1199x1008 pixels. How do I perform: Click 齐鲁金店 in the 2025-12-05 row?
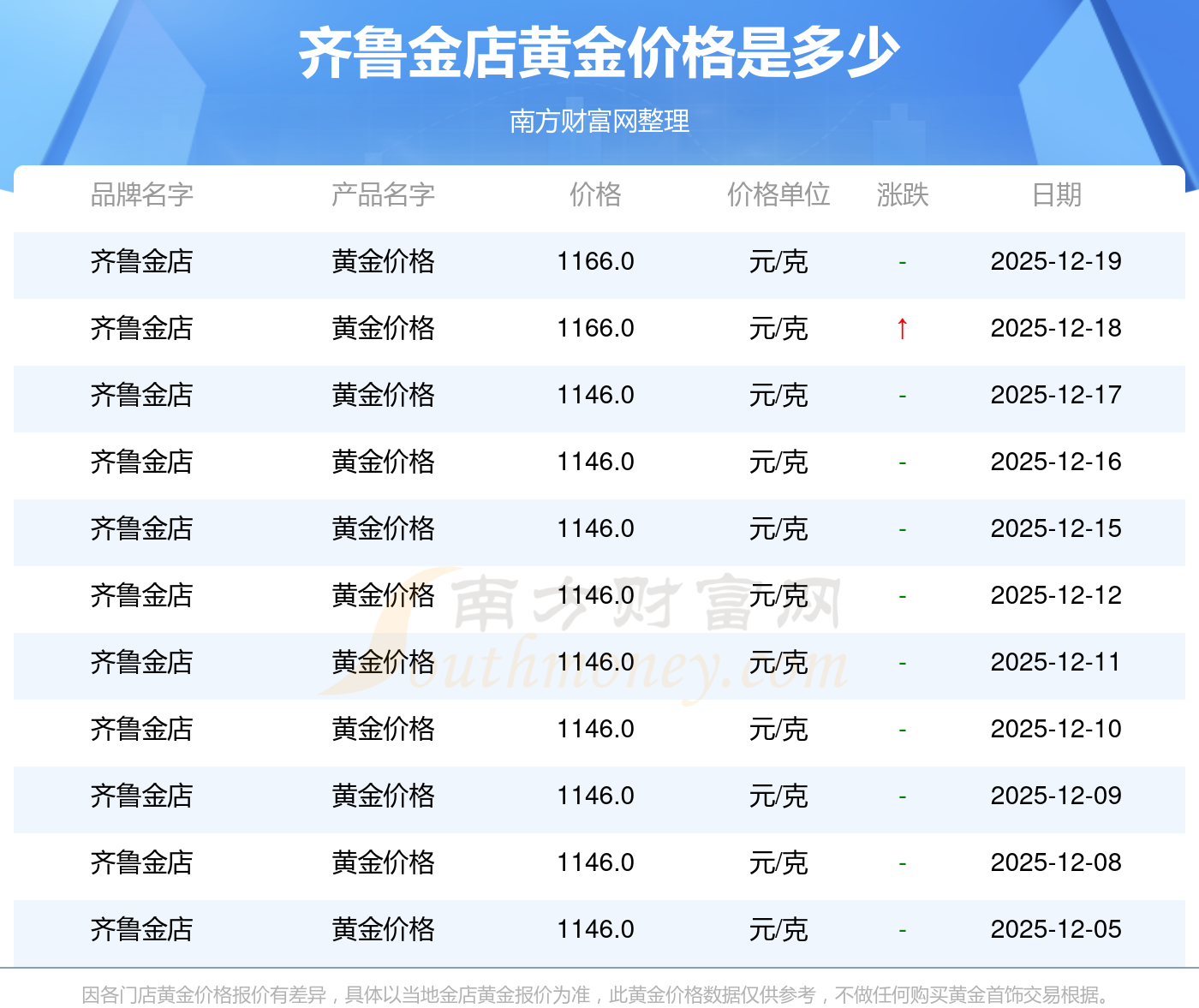(142, 929)
